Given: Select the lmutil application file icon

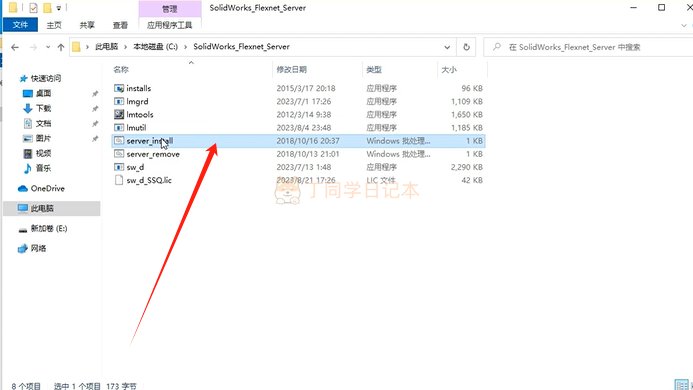Looking at the screenshot, I should tap(118, 128).
